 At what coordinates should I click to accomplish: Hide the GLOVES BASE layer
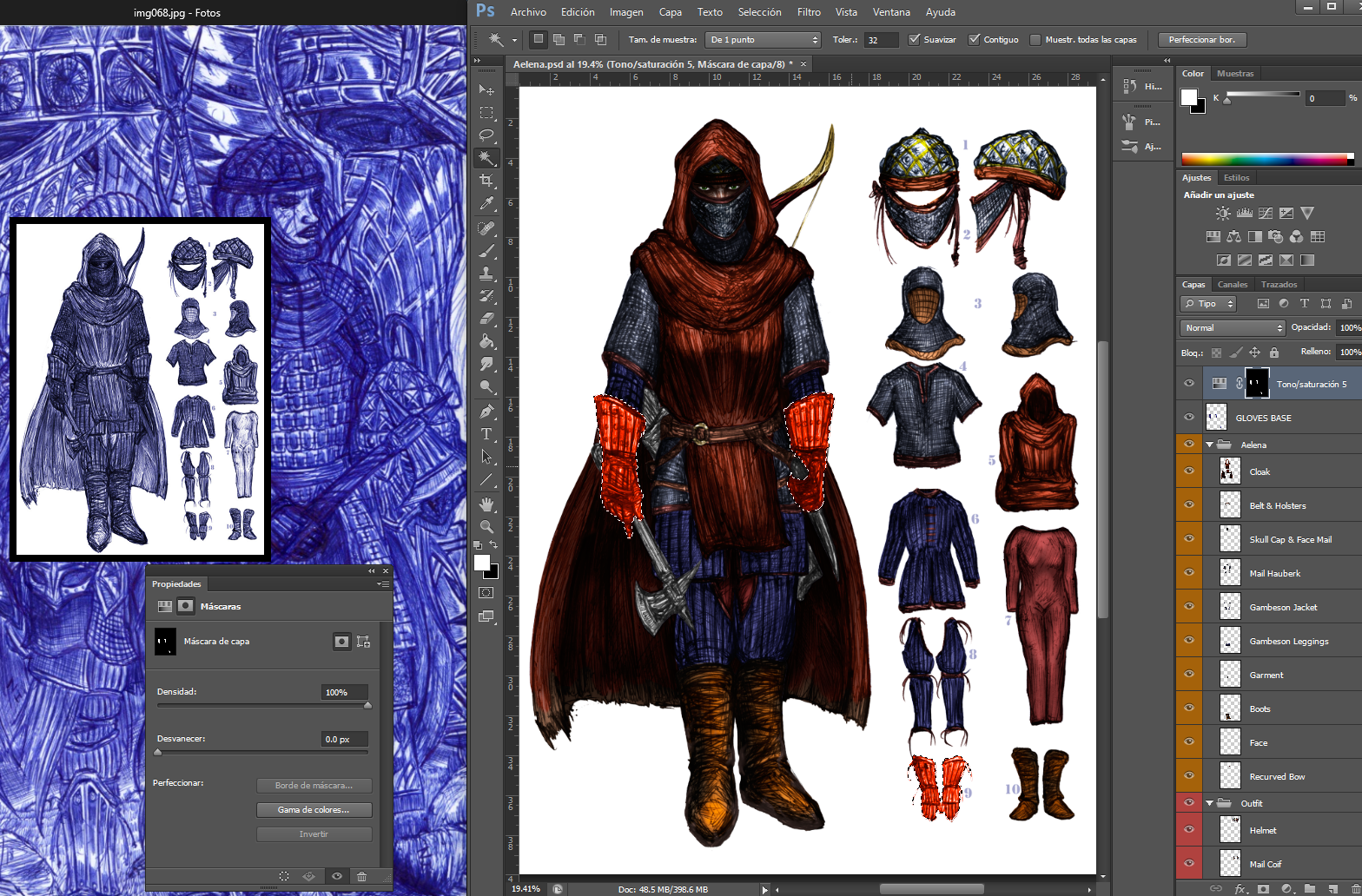click(x=1189, y=417)
